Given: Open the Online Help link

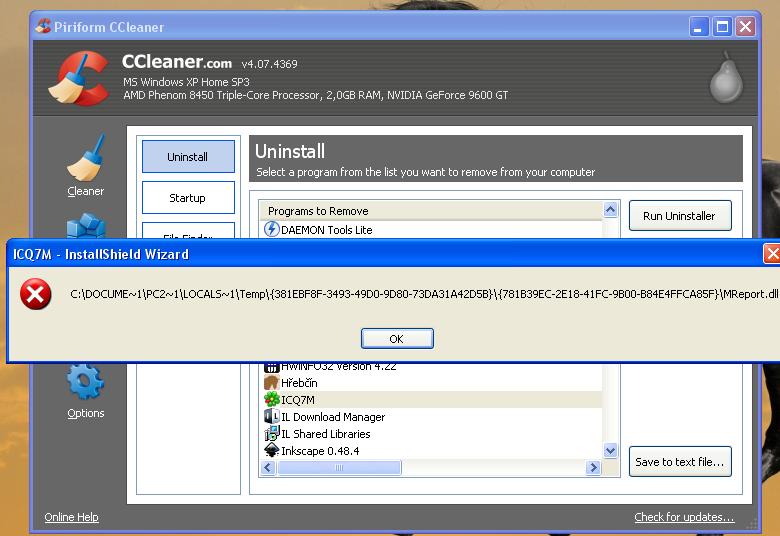Looking at the screenshot, I should (x=72, y=517).
